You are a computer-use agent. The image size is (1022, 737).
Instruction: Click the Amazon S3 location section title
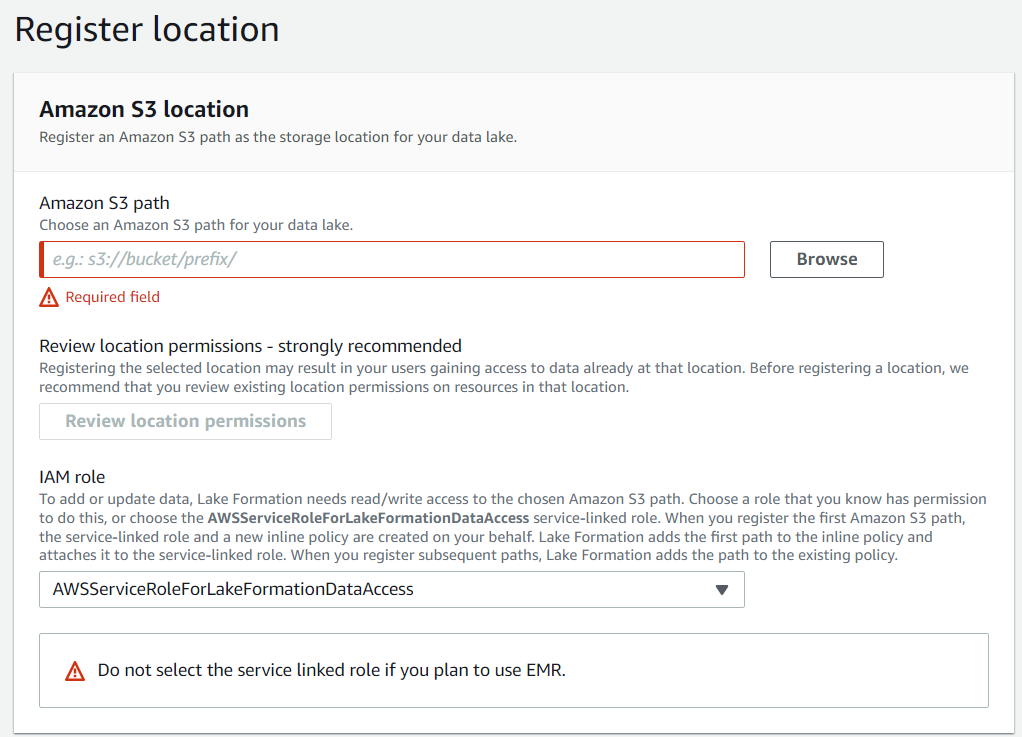[144, 109]
